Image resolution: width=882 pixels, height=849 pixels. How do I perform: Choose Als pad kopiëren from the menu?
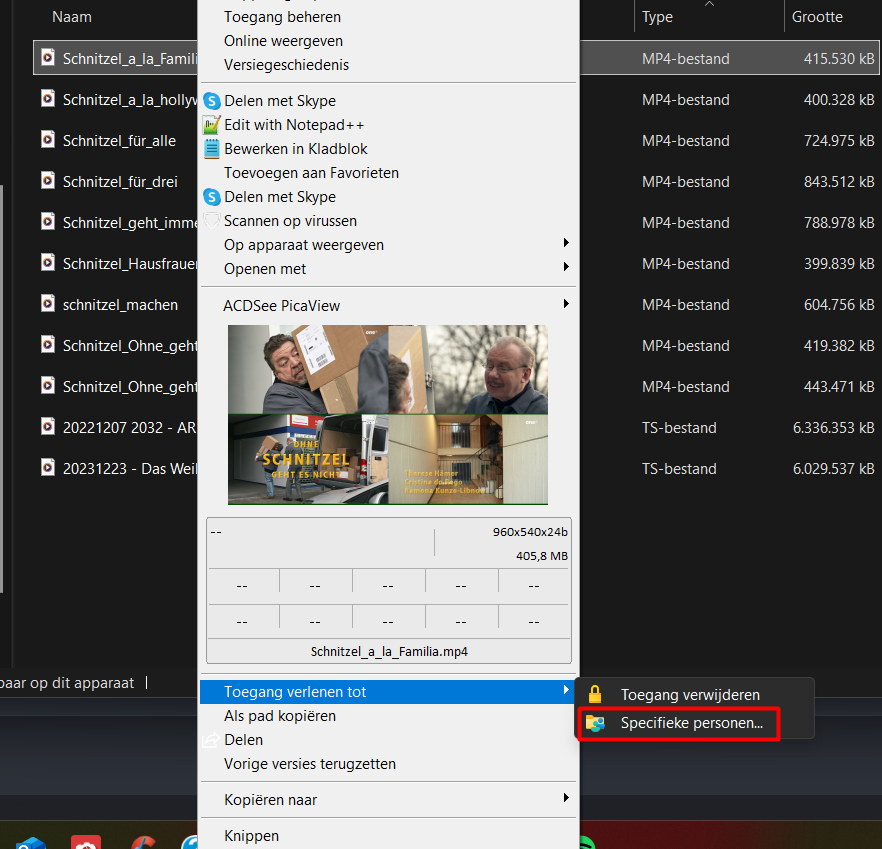(x=280, y=716)
